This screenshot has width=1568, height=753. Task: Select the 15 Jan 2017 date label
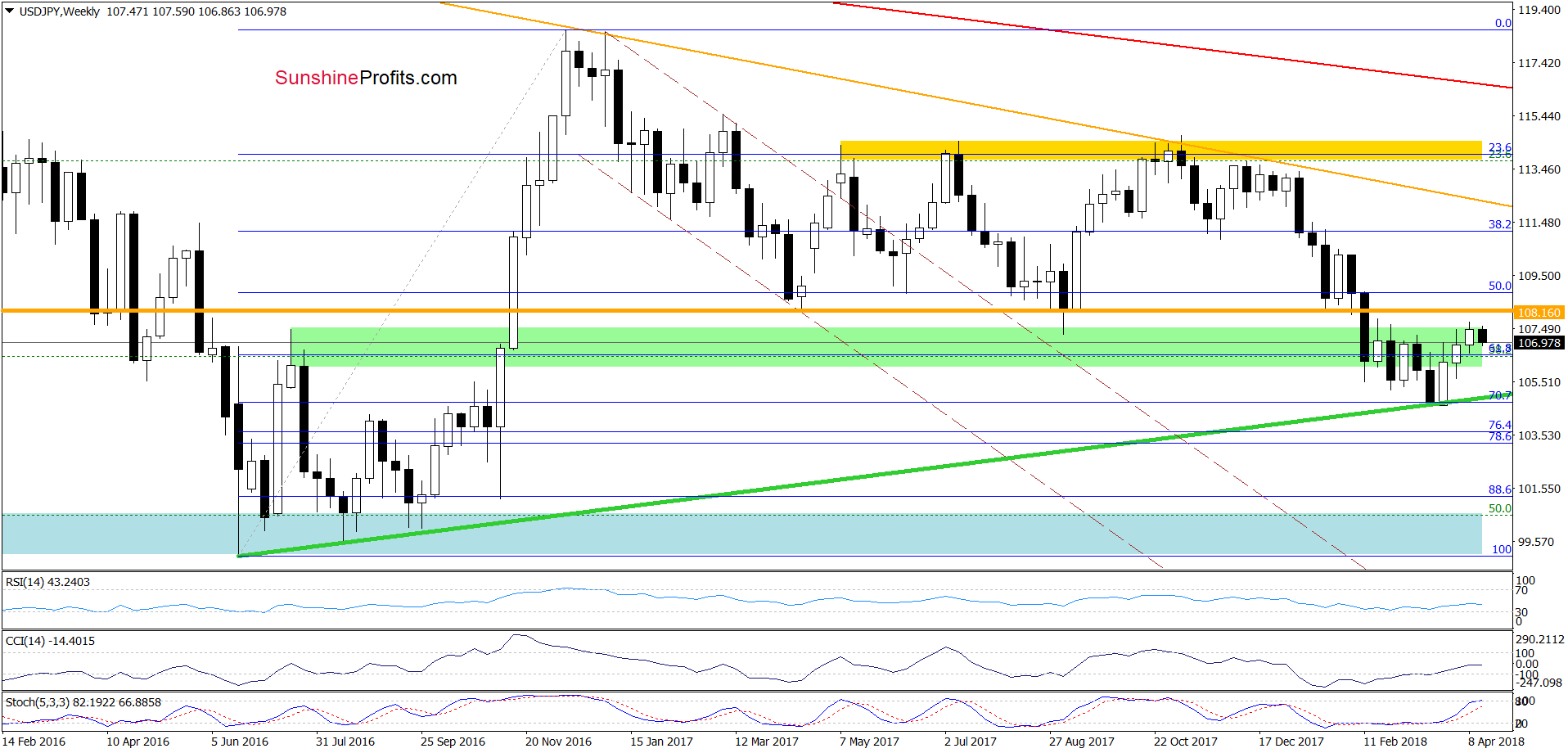point(661,742)
